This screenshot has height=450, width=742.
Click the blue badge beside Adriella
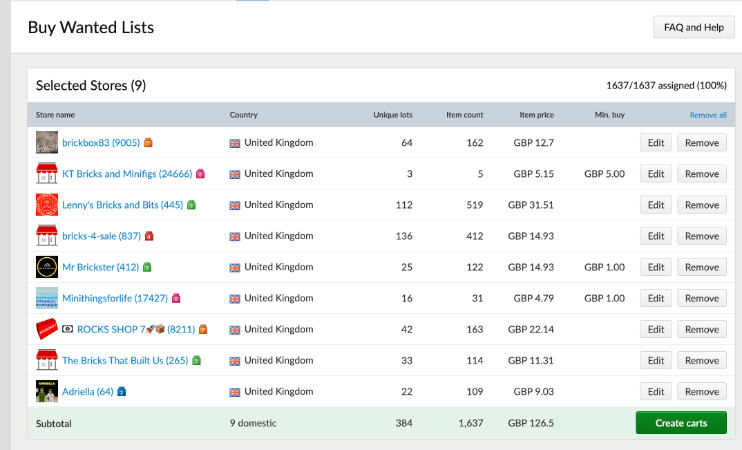click(122, 391)
